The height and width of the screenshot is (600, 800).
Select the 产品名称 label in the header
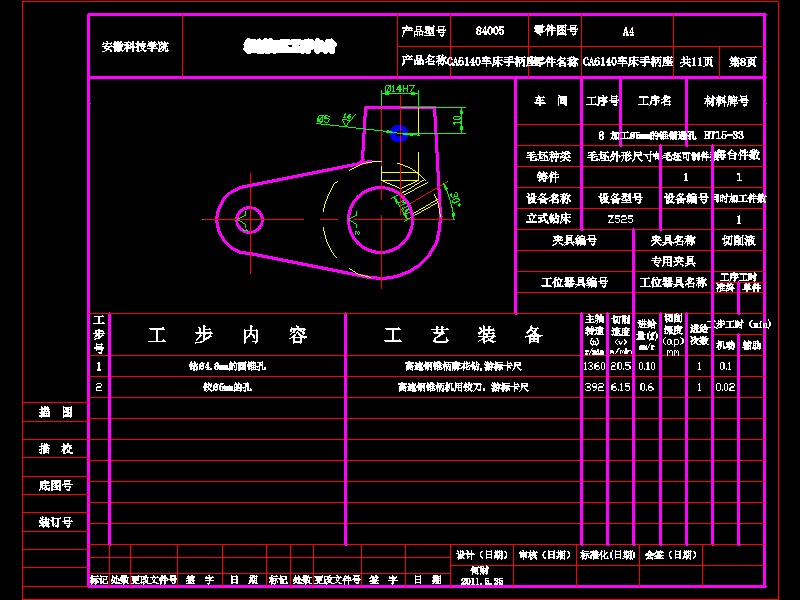pyautogui.click(x=424, y=61)
